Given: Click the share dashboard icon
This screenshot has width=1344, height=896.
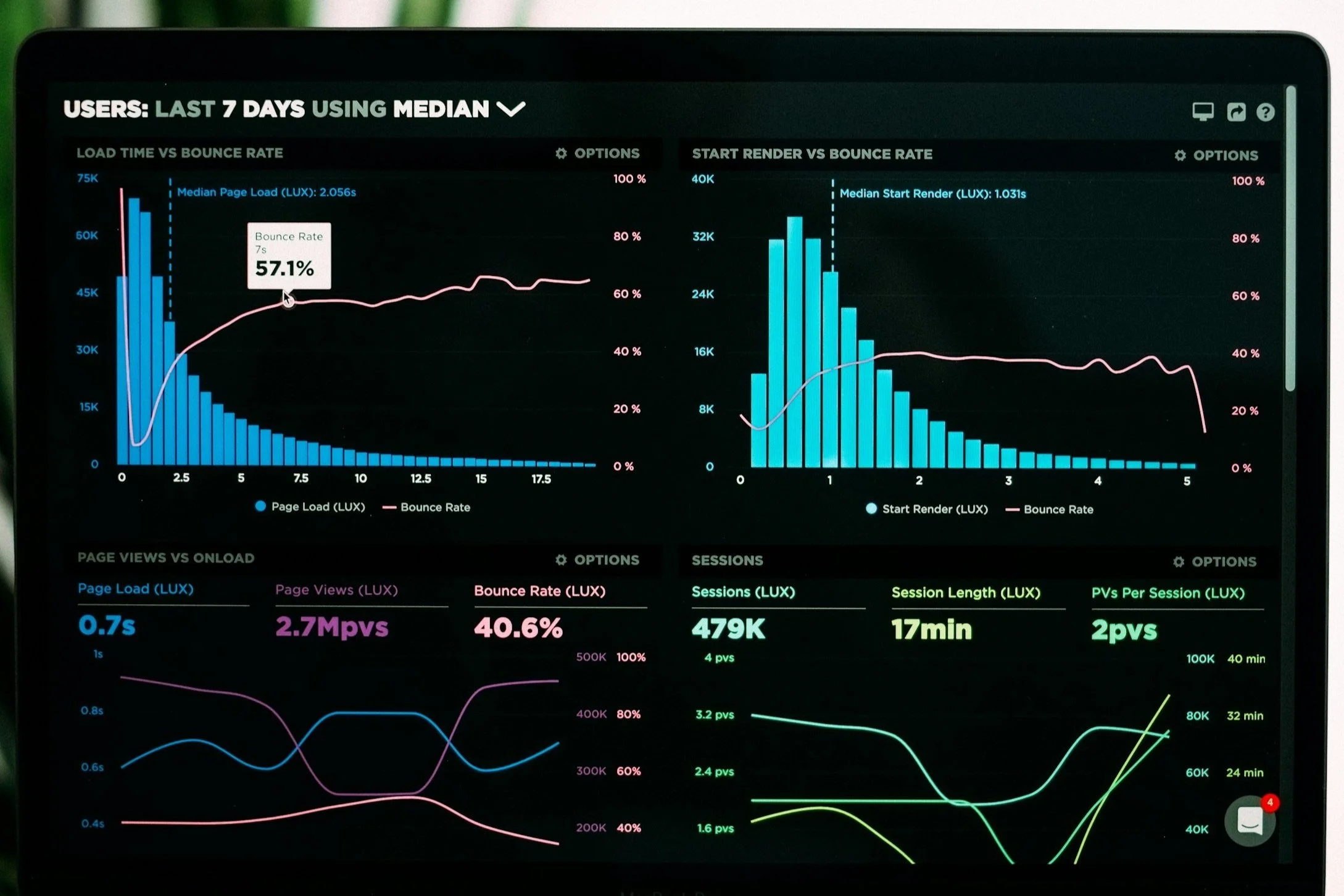Looking at the screenshot, I should [x=1236, y=112].
